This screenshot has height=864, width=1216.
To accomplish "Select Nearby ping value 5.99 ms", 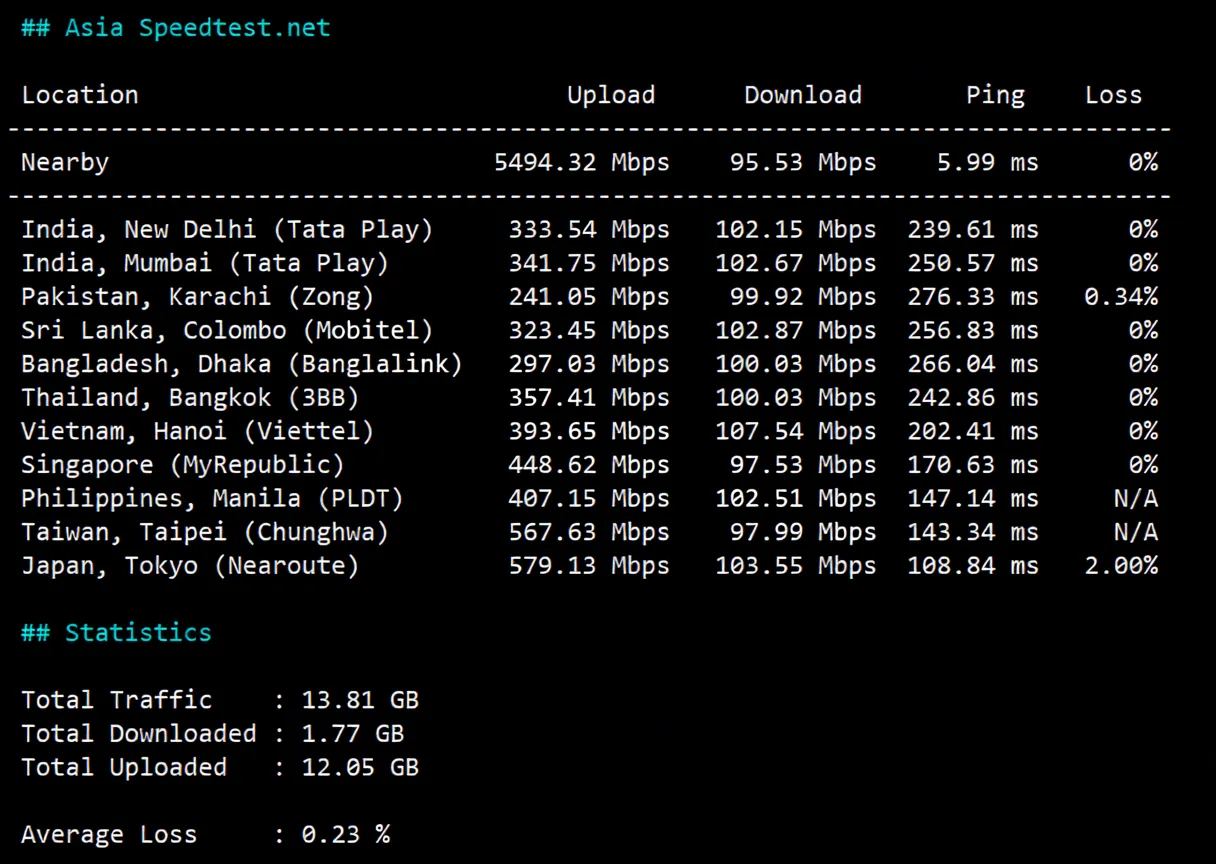I will [x=988, y=162].
